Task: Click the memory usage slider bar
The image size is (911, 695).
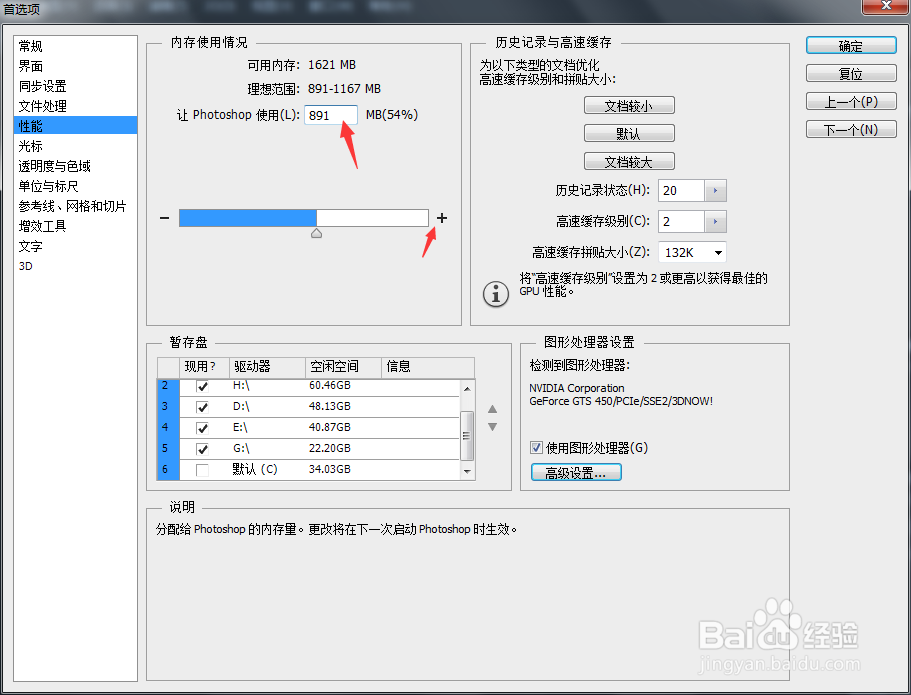Action: (304, 218)
